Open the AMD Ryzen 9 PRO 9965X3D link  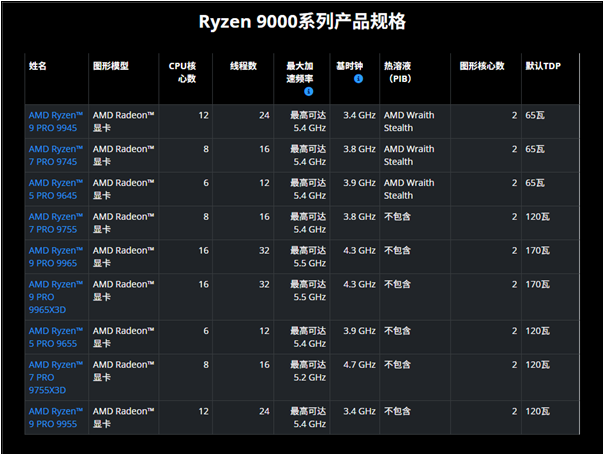coord(56,297)
